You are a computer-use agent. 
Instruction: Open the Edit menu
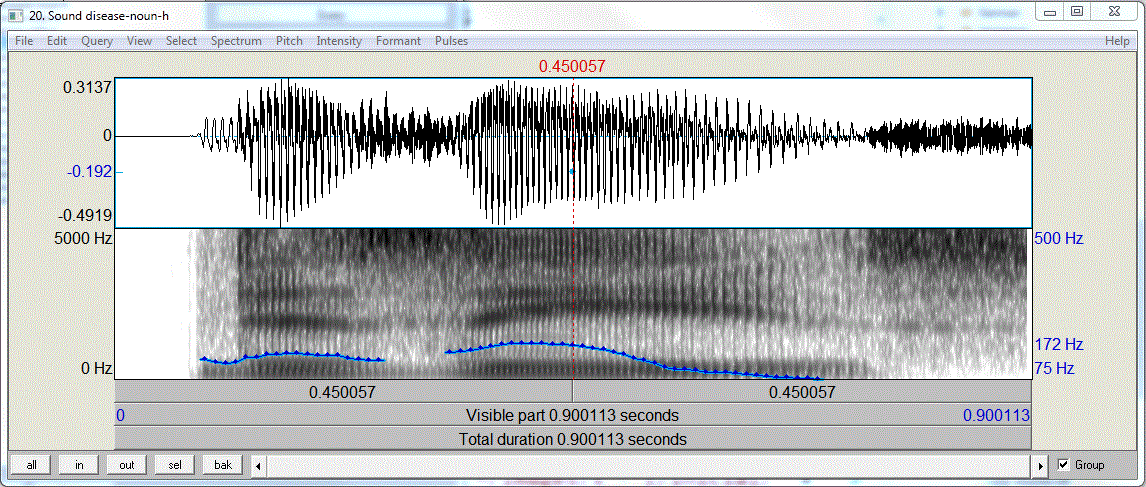click(57, 41)
